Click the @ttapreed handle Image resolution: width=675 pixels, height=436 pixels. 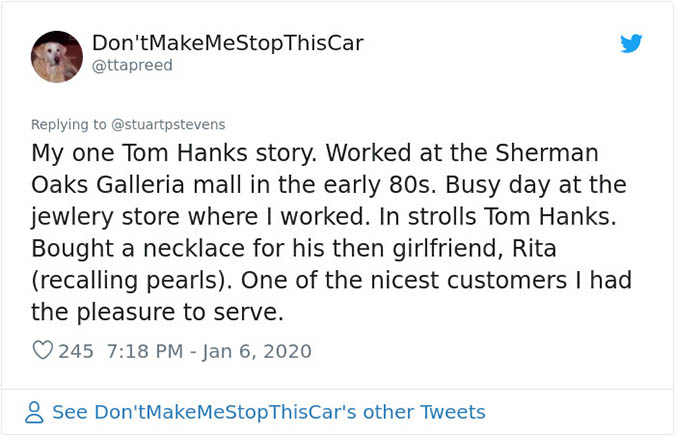[132, 65]
